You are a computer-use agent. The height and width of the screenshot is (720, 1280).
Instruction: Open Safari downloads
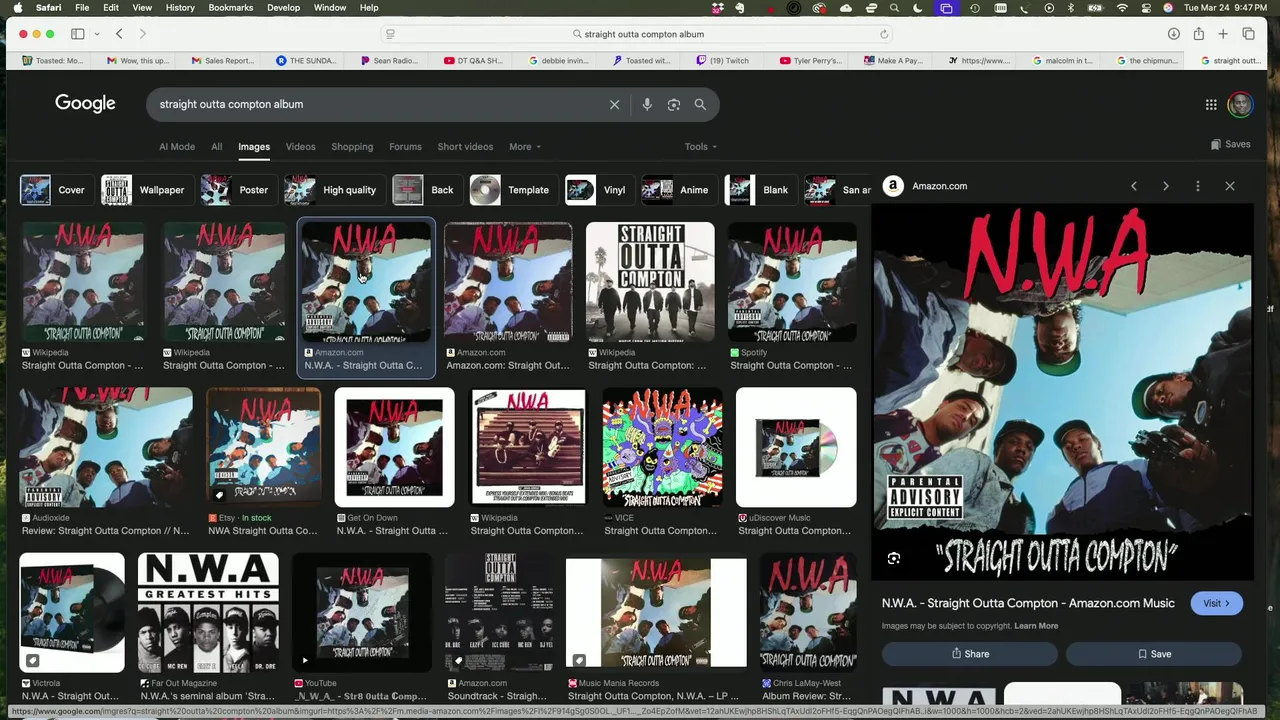click(x=1173, y=34)
